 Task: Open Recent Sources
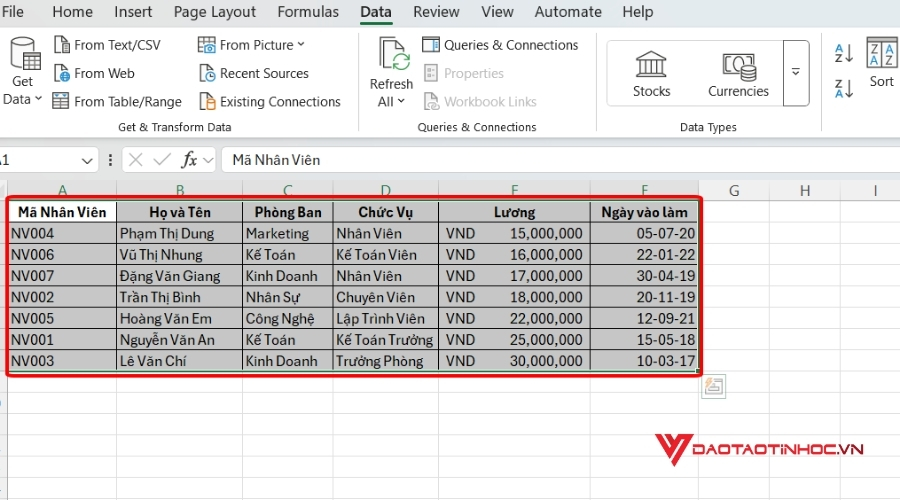point(254,73)
